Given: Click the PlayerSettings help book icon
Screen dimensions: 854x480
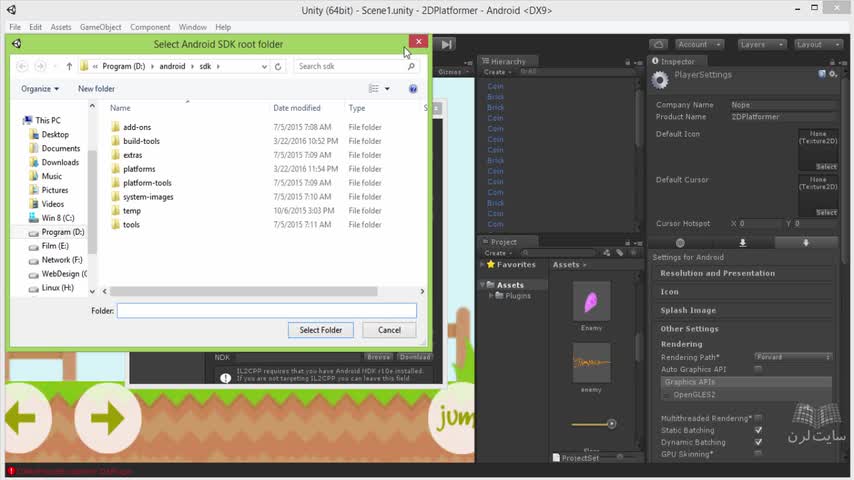Looking at the screenshot, I should 822,74.
